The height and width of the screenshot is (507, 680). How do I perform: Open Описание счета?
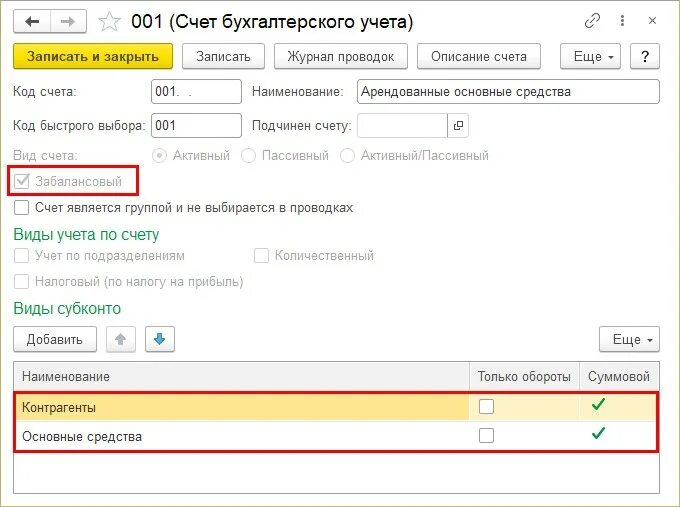pyautogui.click(x=479, y=56)
